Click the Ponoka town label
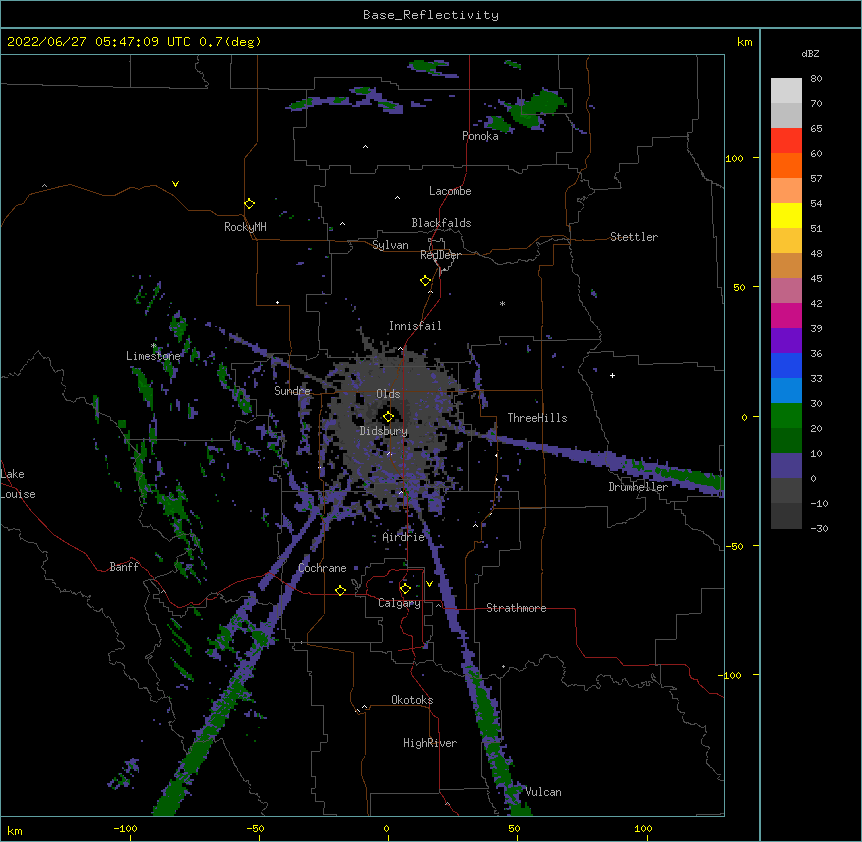The width and height of the screenshot is (862, 842). pos(480,136)
